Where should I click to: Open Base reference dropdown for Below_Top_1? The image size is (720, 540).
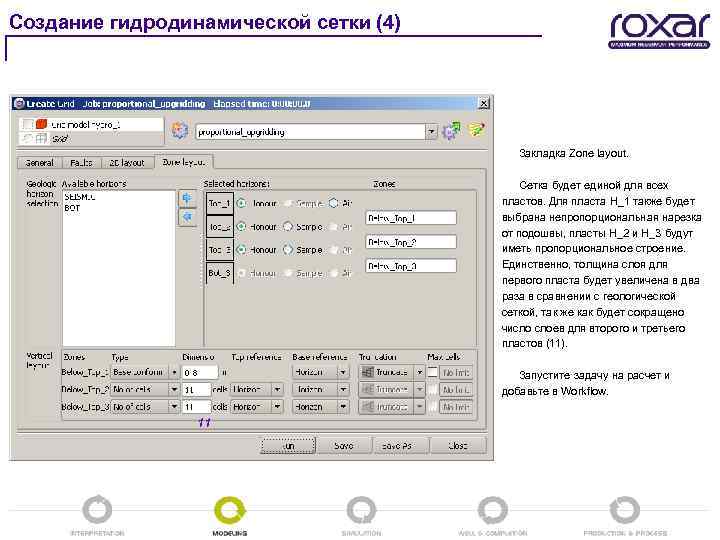343,372
